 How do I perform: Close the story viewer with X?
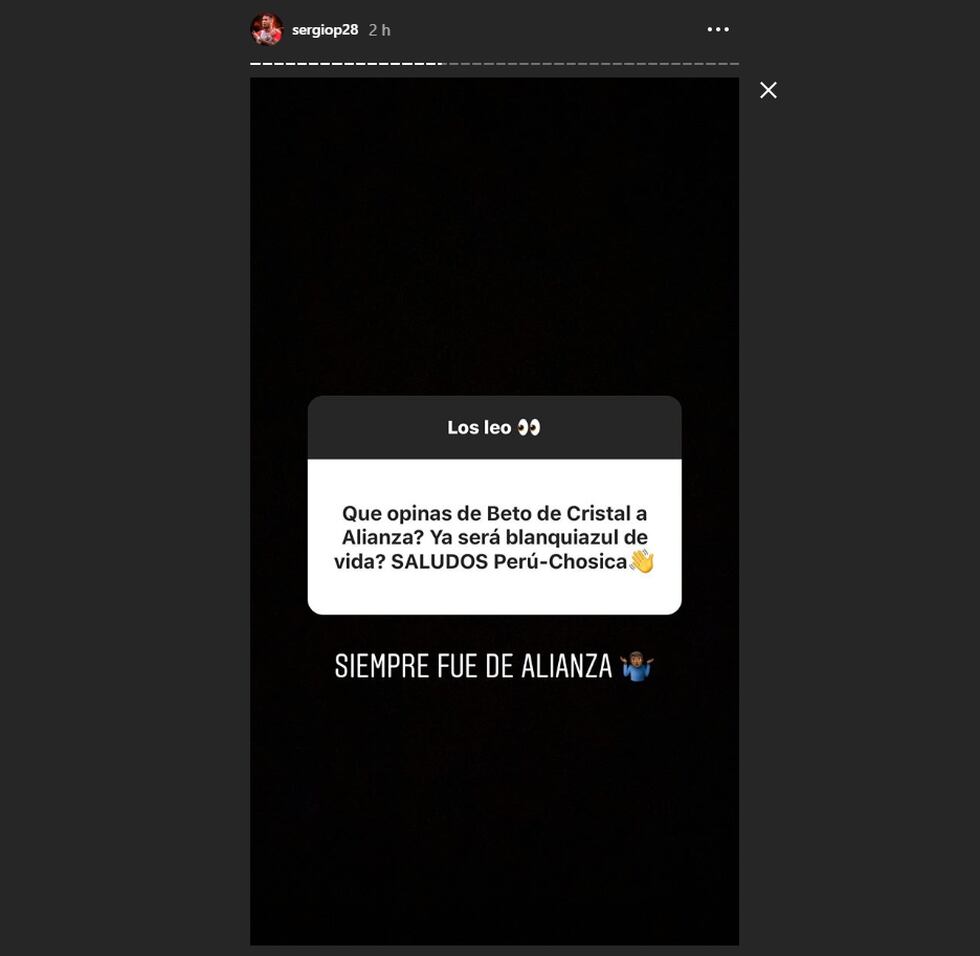click(x=768, y=90)
